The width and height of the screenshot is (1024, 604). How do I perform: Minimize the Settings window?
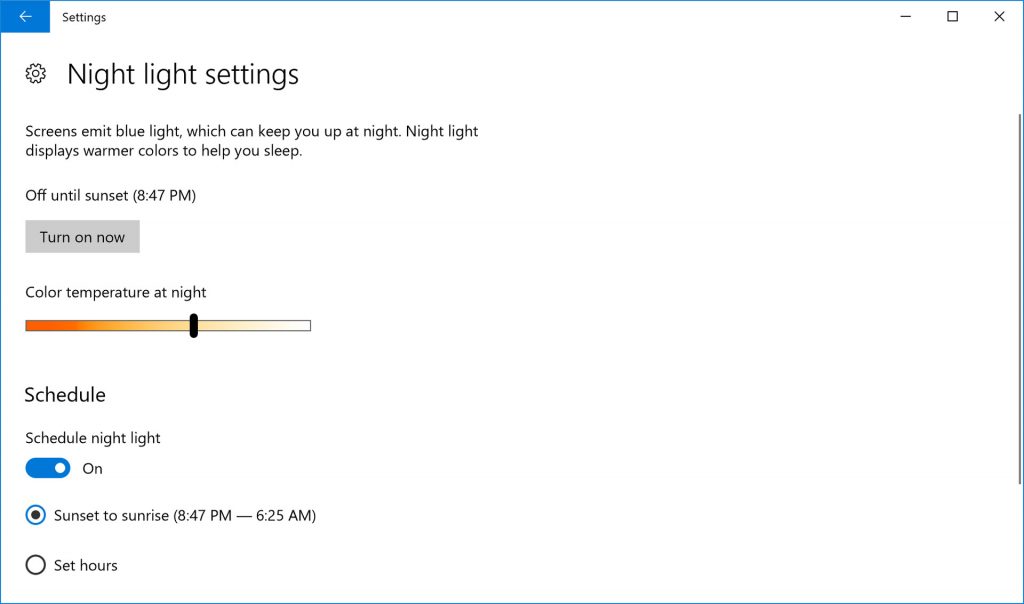(x=905, y=16)
